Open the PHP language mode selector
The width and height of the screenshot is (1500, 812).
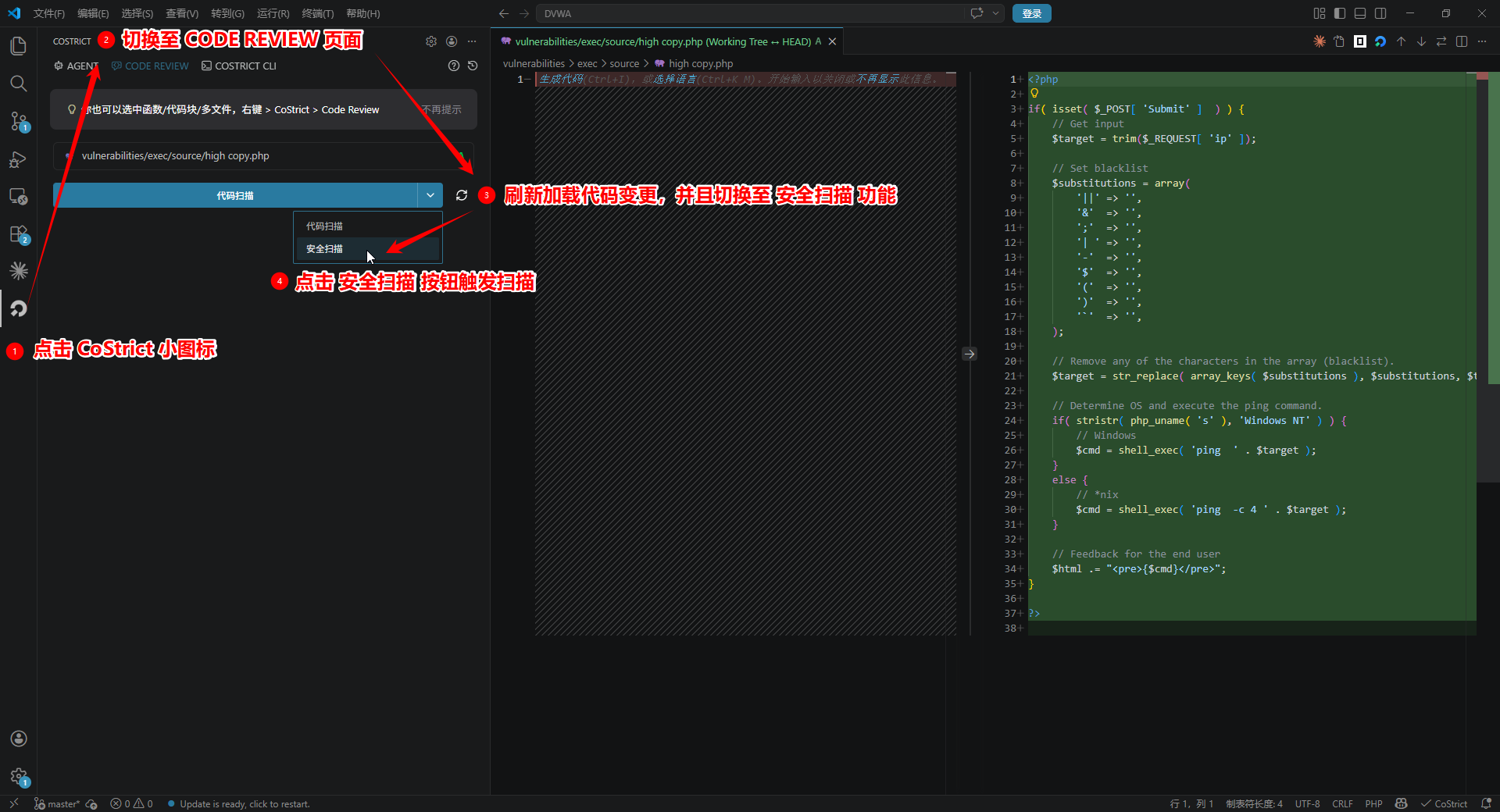click(1373, 803)
